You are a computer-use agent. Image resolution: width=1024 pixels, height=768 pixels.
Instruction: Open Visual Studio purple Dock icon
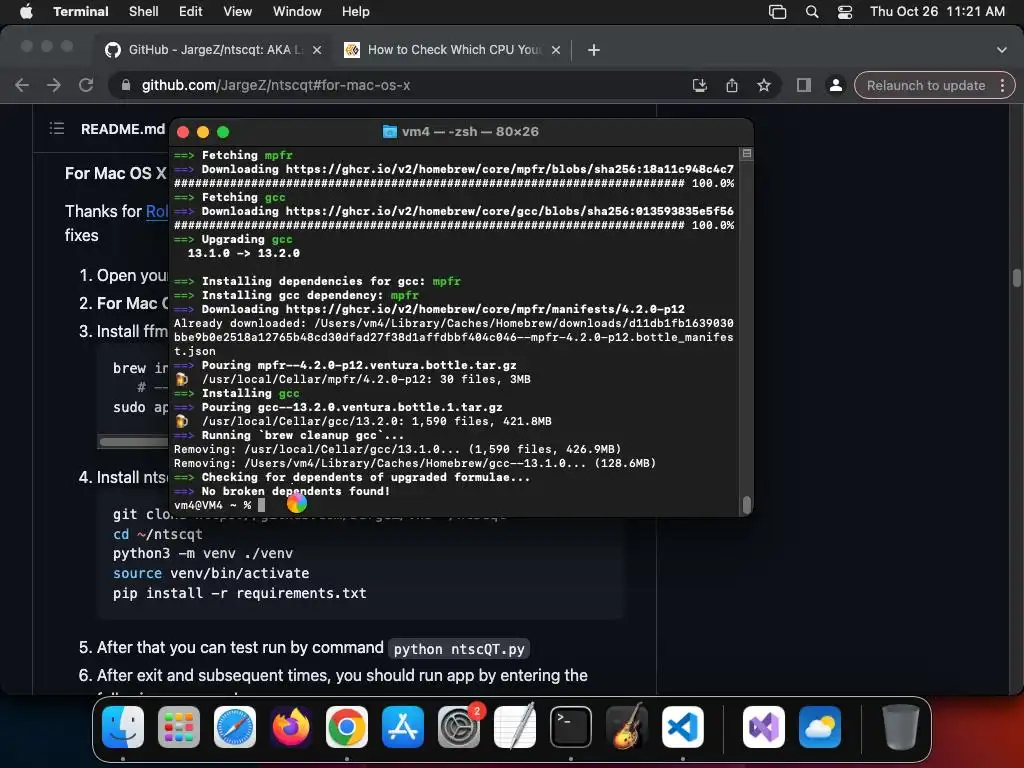(x=763, y=727)
